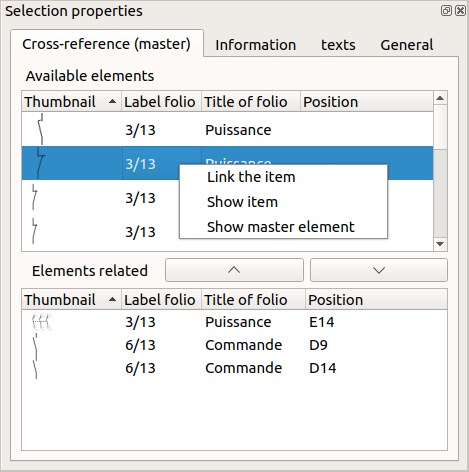Select the third contact thumbnail in Available elements

coord(34,197)
